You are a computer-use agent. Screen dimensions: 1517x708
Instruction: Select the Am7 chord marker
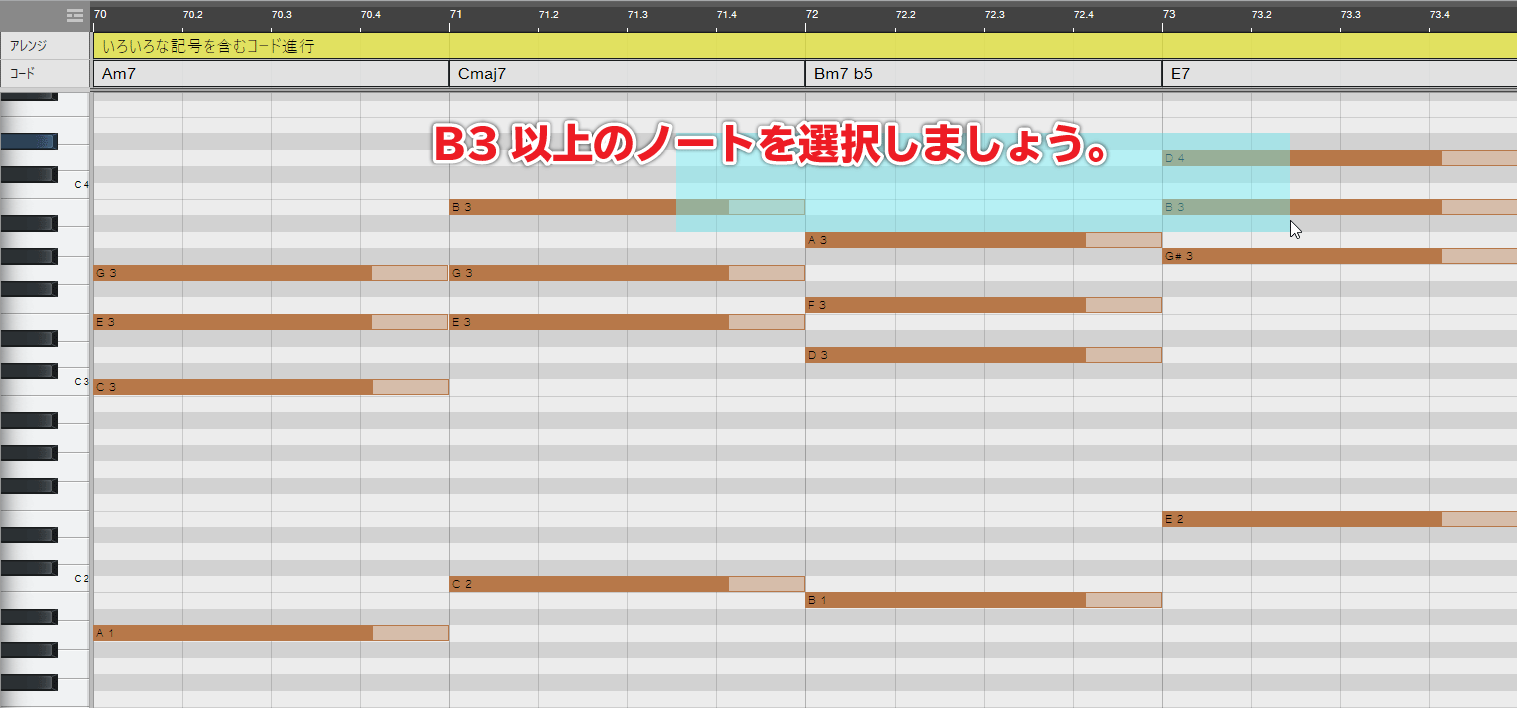tap(270, 74)
